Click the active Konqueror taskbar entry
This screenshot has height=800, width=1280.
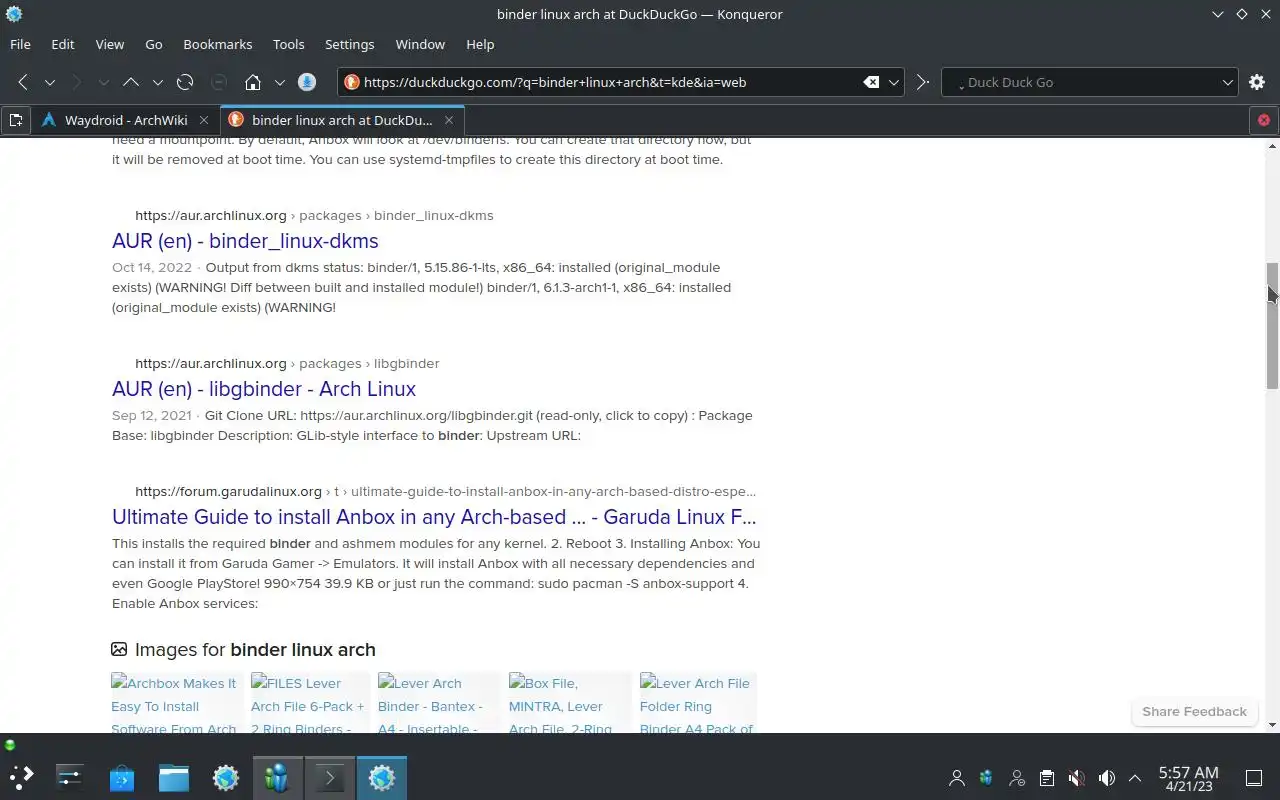tap(382, 777)
